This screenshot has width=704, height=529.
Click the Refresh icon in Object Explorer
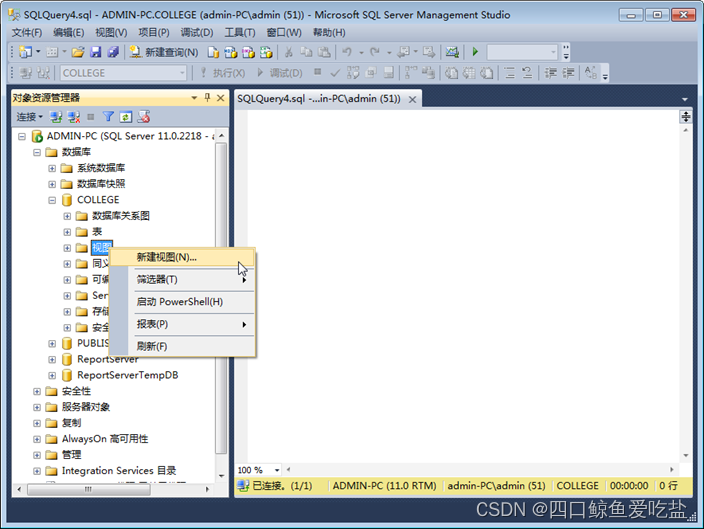(126, 117)
